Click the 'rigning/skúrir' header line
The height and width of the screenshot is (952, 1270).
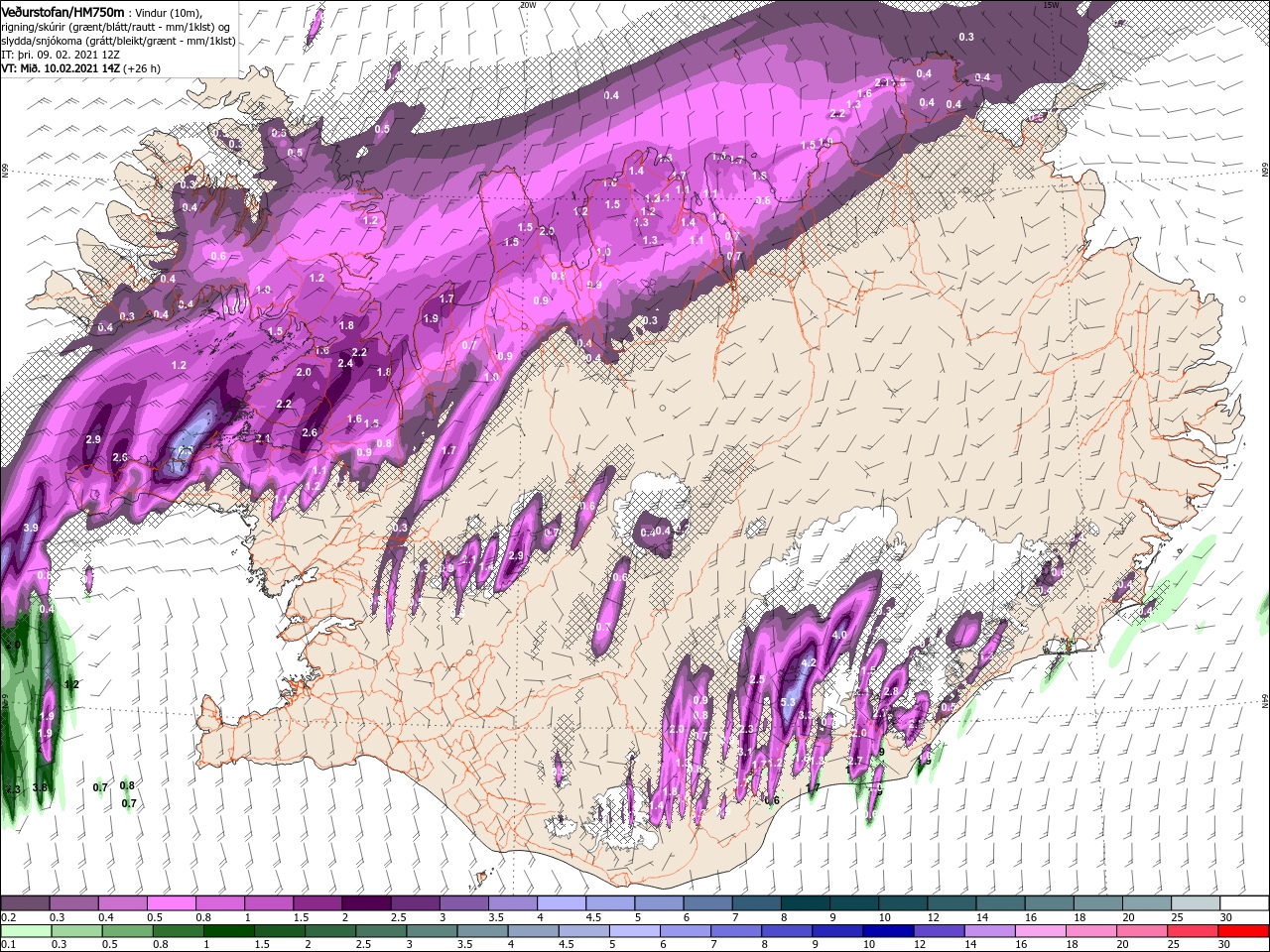[x=116, y=26]
